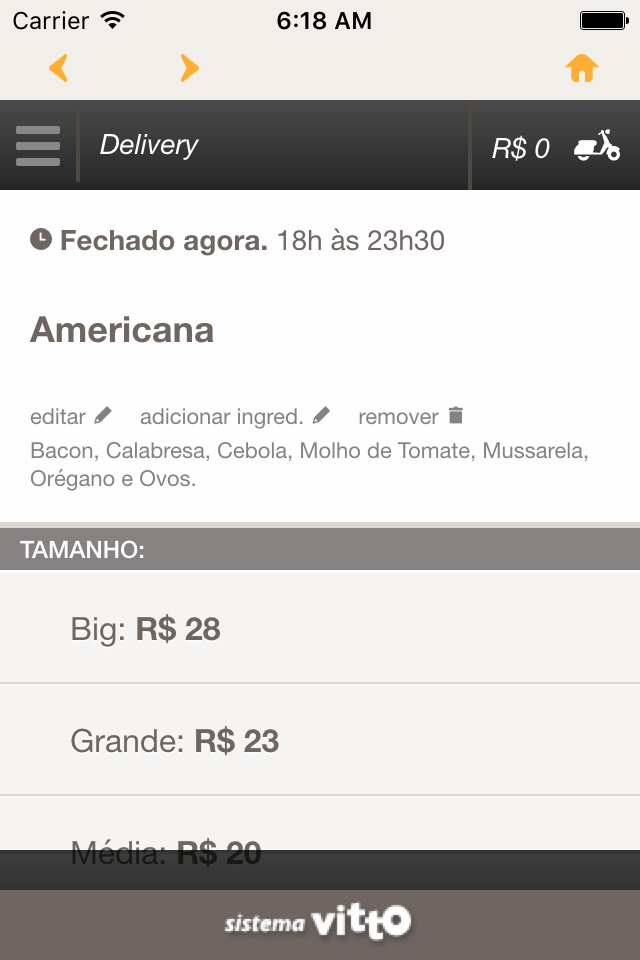Click the clock icon near Fechado agora

point(41,239)
